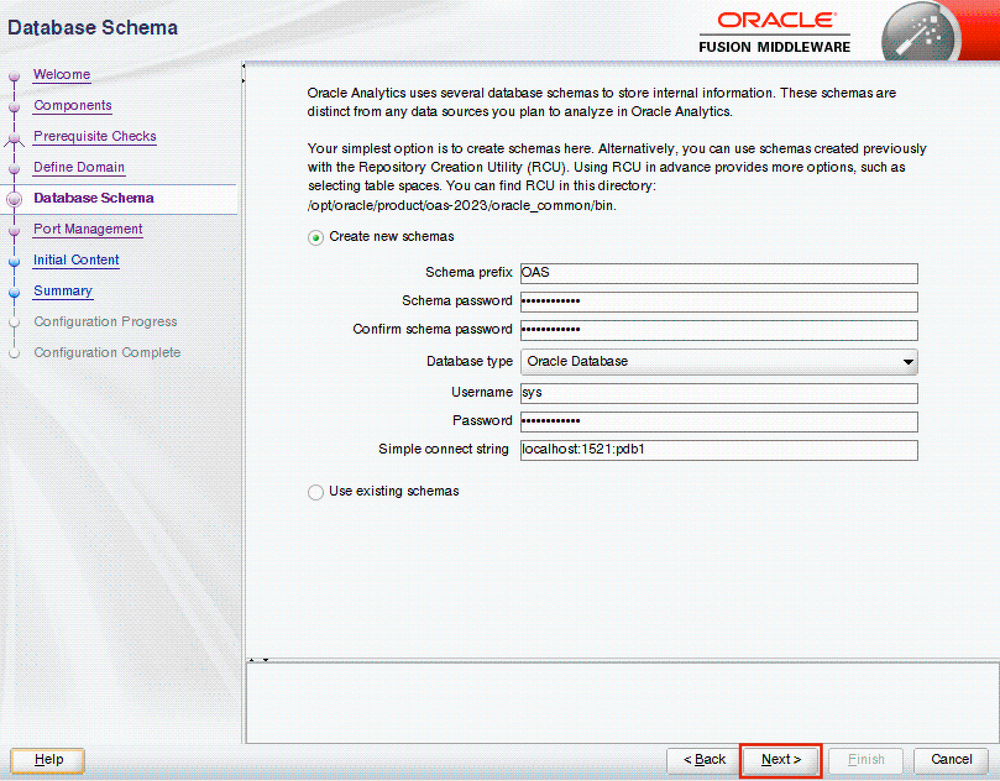1000x781 pixels.
Task: Click the Define Domain step bullet icon
Action: coord(14,169)
